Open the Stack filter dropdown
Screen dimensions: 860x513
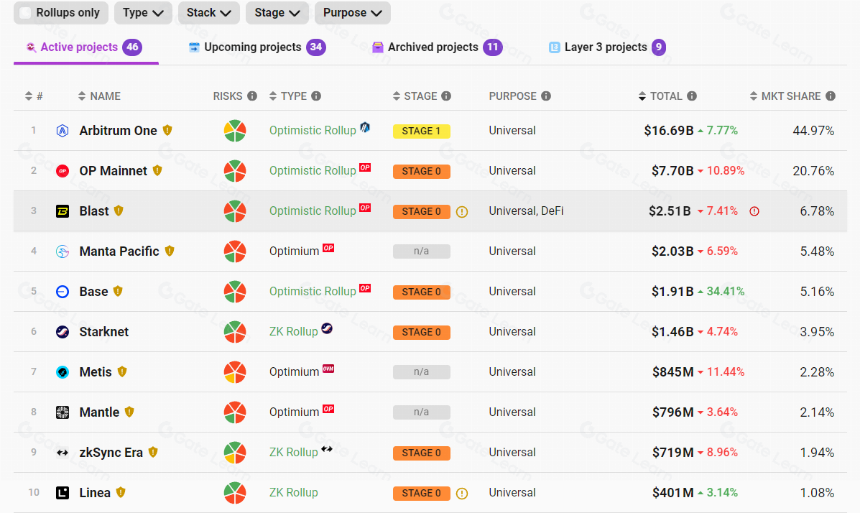[208, 13]
